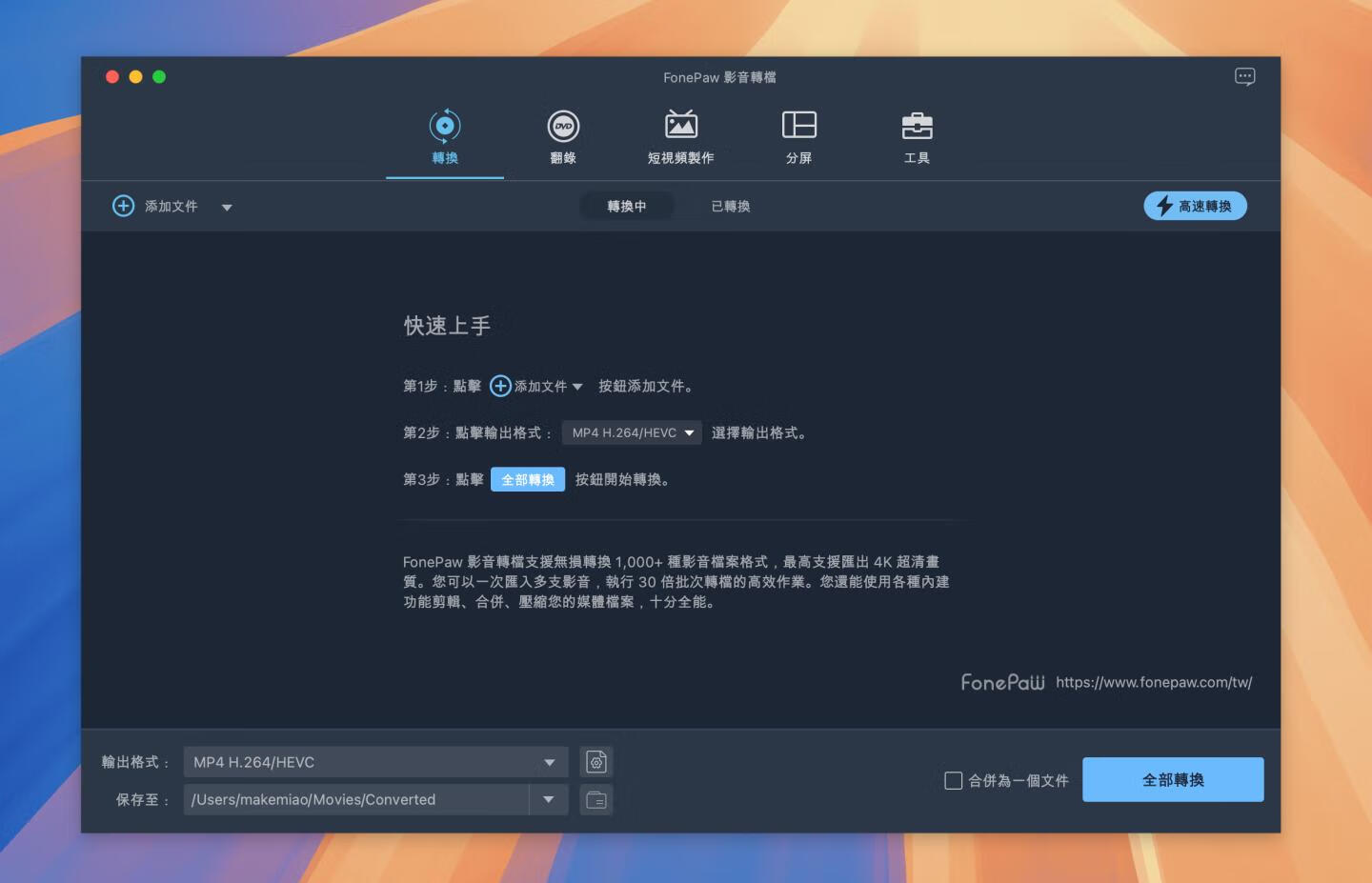Click the small 全部轉換 button in step 3
This screenshot has width=1372, height=883.
coord(528,479)
